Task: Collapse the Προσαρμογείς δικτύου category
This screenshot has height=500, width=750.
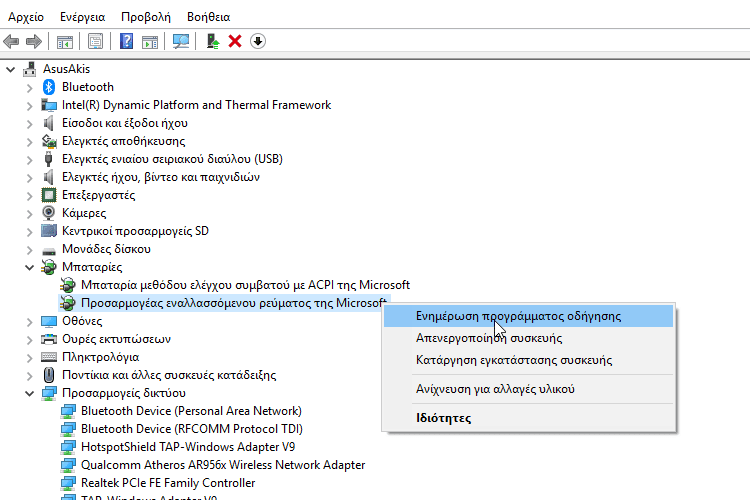Action: click(x=30, y=394)
